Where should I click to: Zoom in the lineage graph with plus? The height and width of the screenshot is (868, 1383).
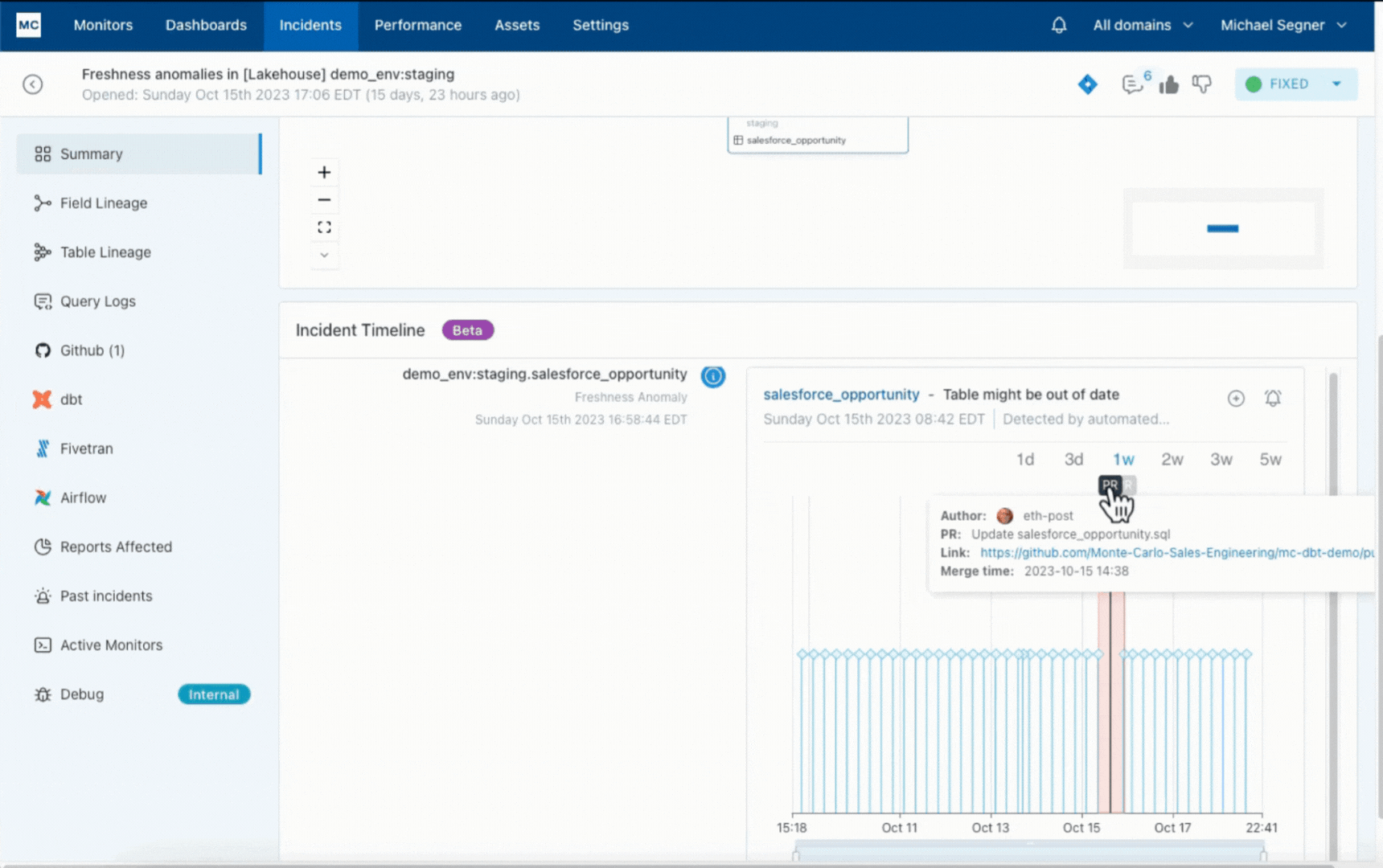click(324, 172)
